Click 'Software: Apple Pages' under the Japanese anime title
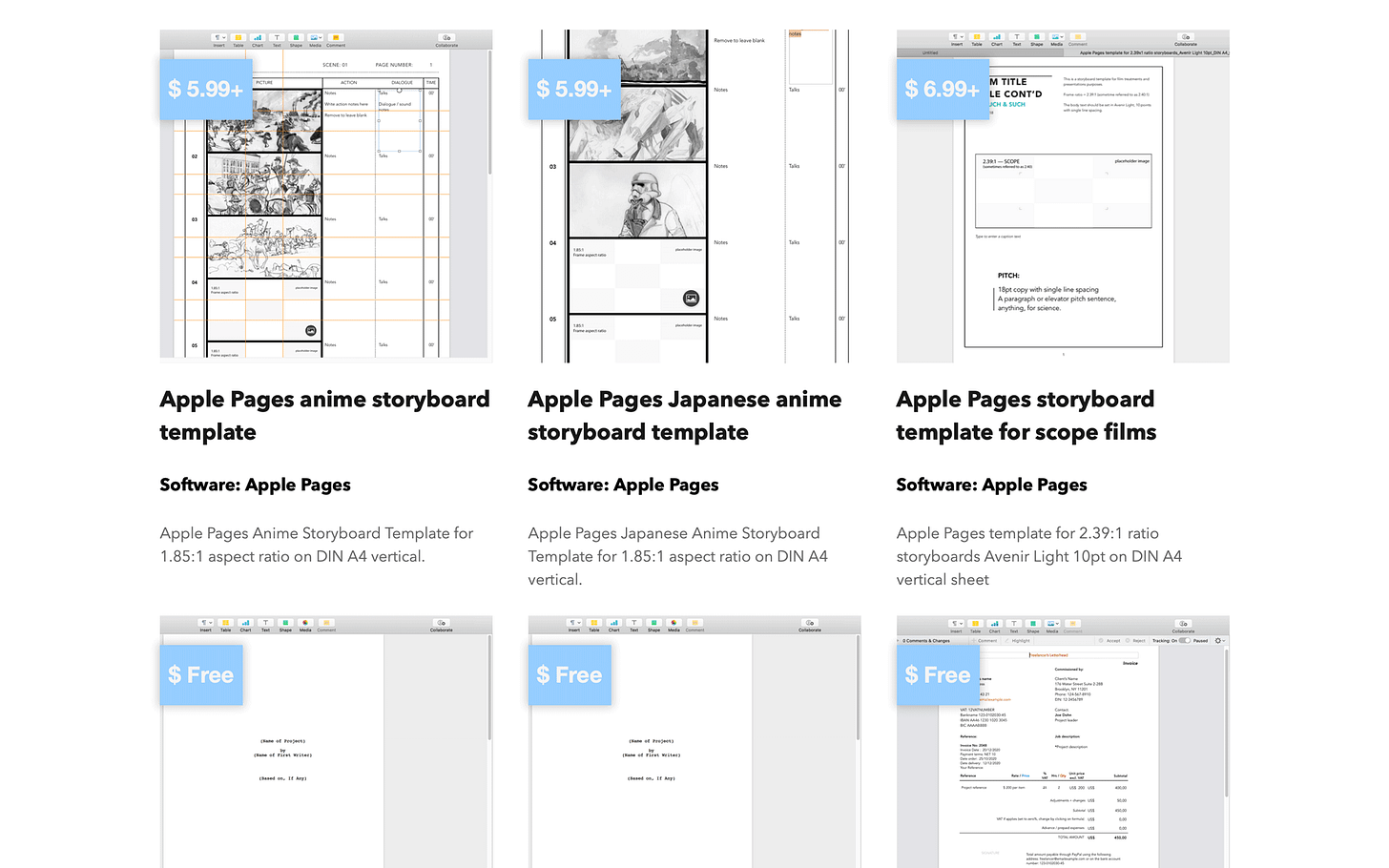Viewport: 1389px width, 868px height. tap(624, 485)
